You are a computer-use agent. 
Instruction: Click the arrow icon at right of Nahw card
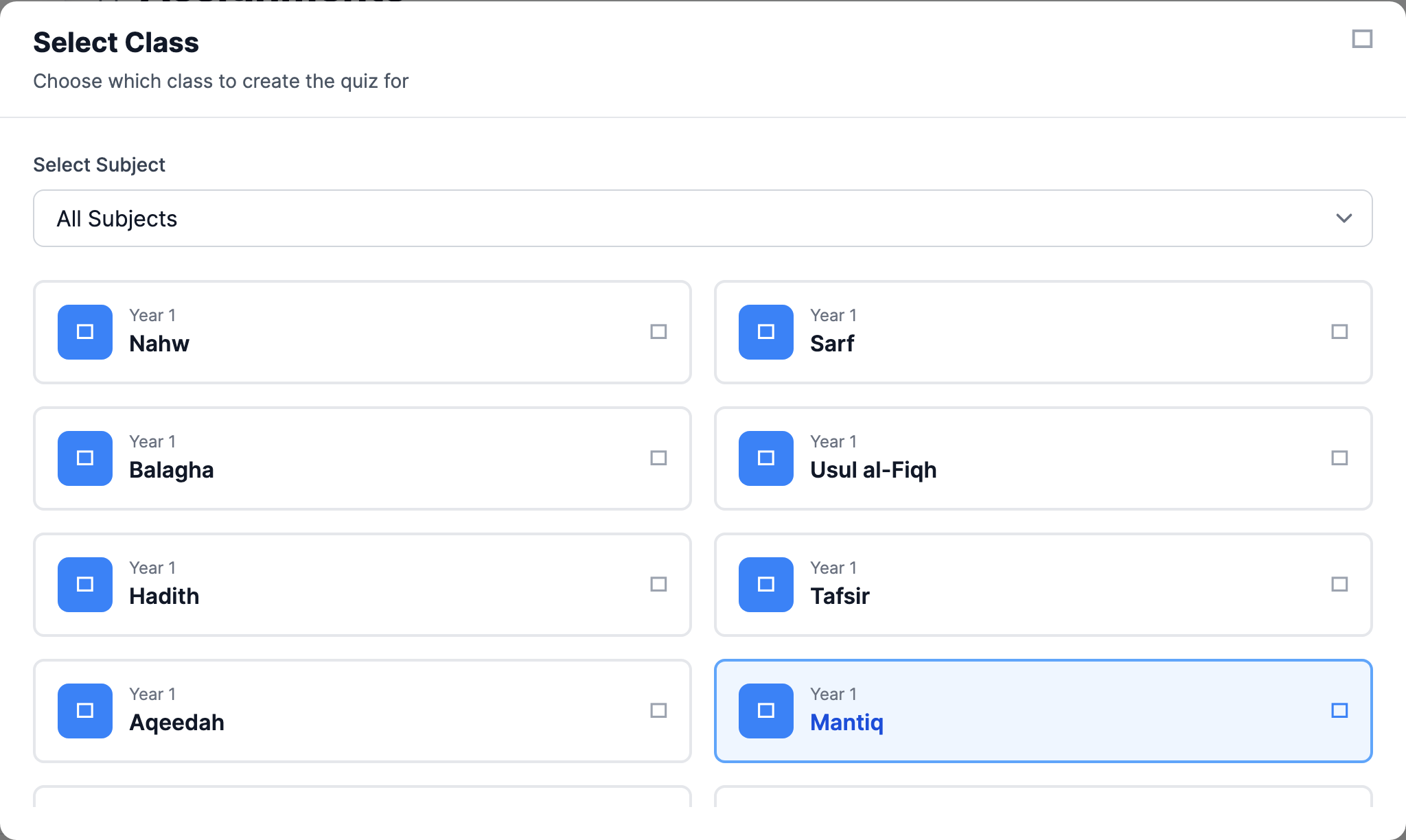[x=658, y=332]
